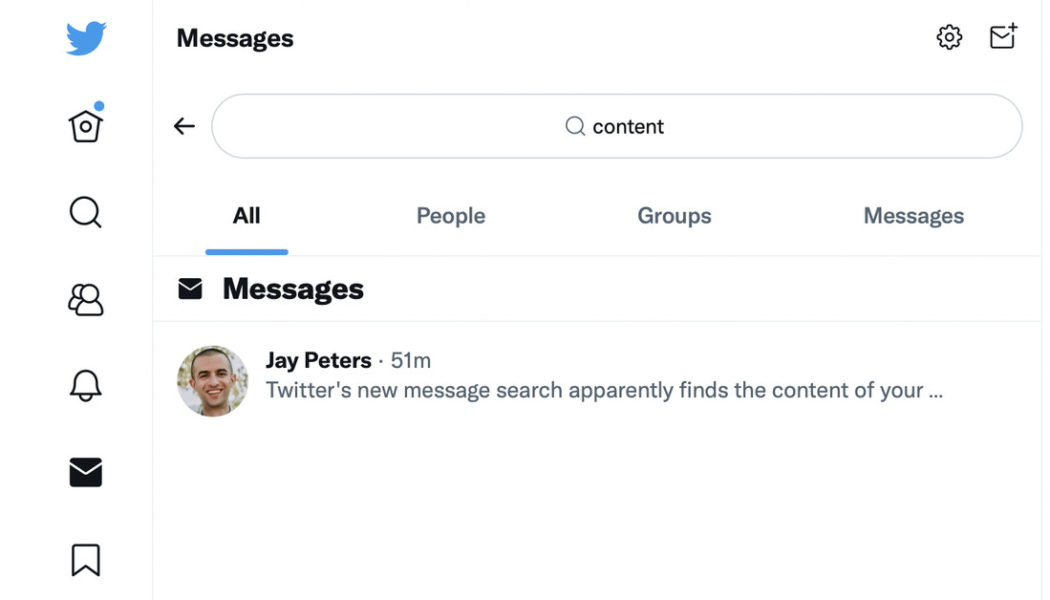Click Jay Peters' profile picture
The height and width of the screenshot is (600, 1050).
212,380
